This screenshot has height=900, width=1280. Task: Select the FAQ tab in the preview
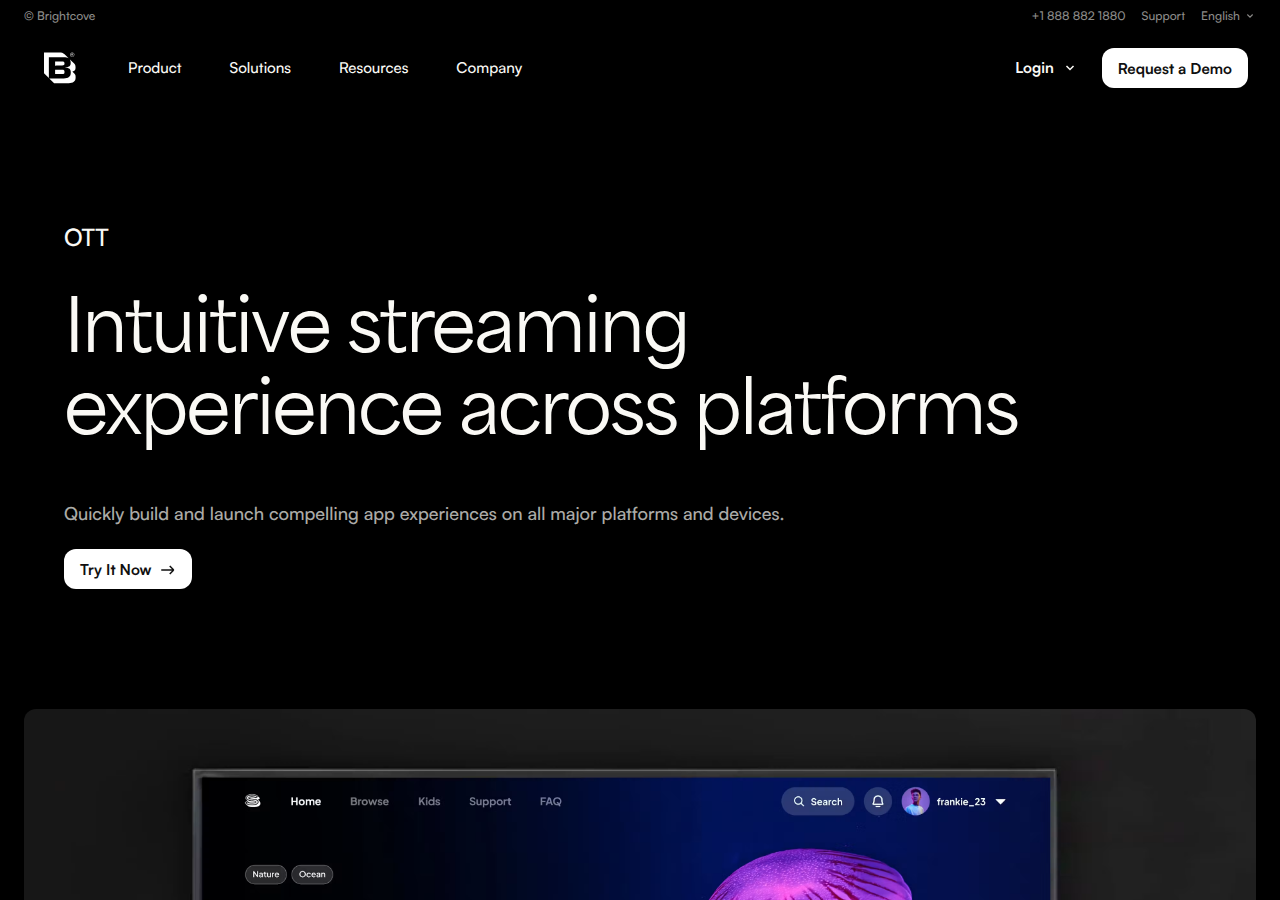click(x=551, y=801)
